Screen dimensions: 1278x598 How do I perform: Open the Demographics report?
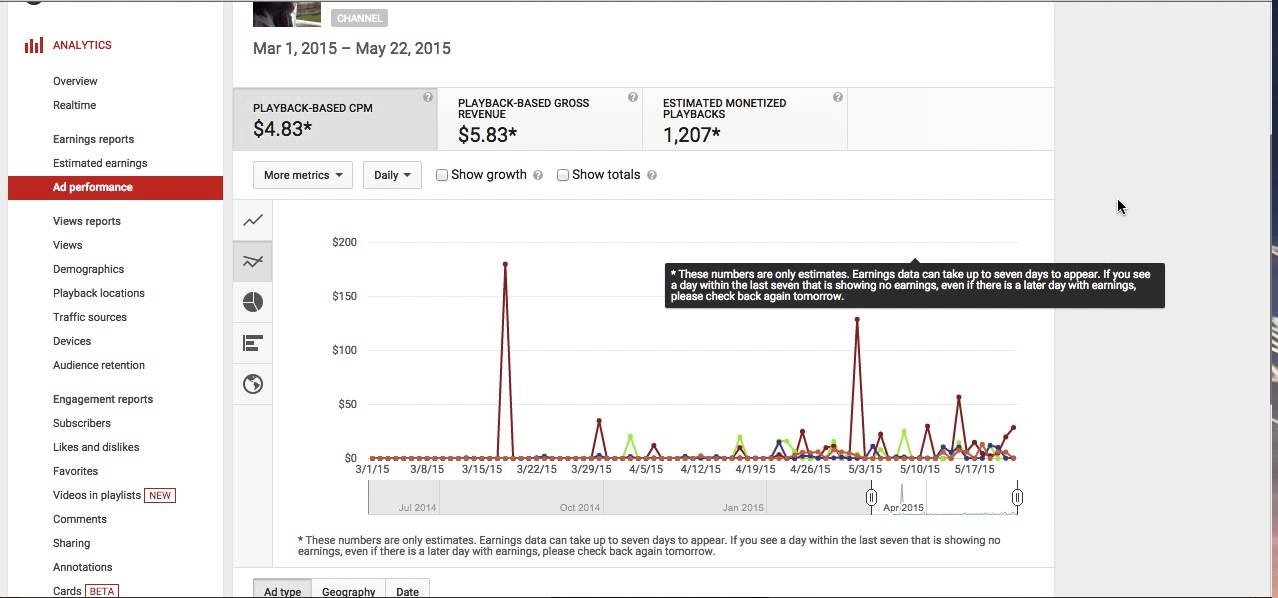88,269
